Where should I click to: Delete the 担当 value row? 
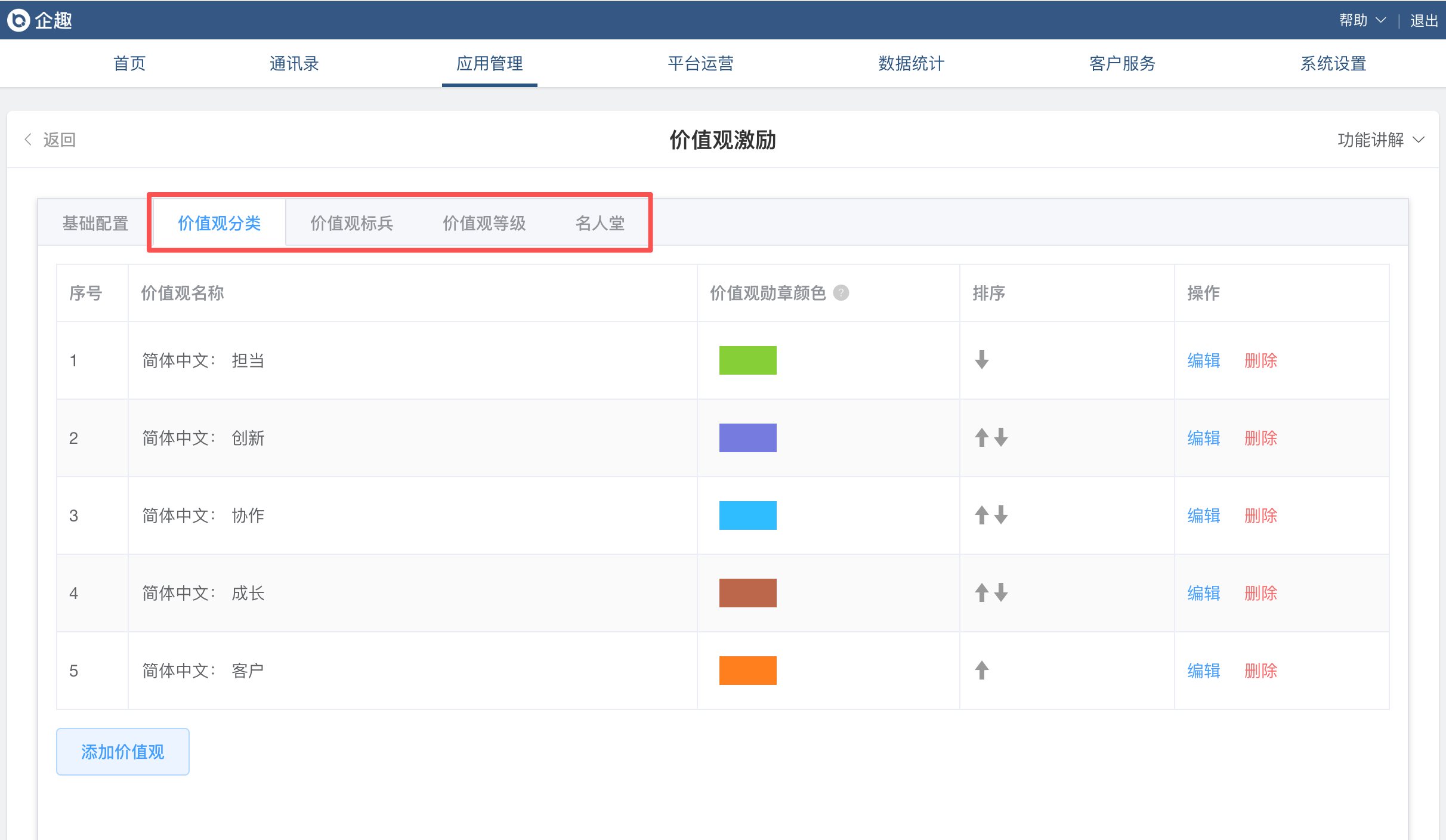click(1261, 360)
